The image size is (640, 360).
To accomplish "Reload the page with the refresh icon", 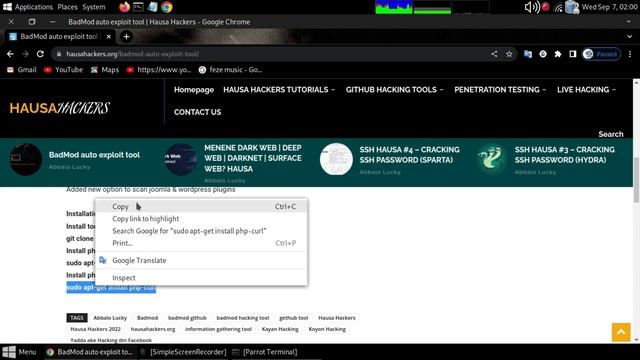I will [40, 54].
